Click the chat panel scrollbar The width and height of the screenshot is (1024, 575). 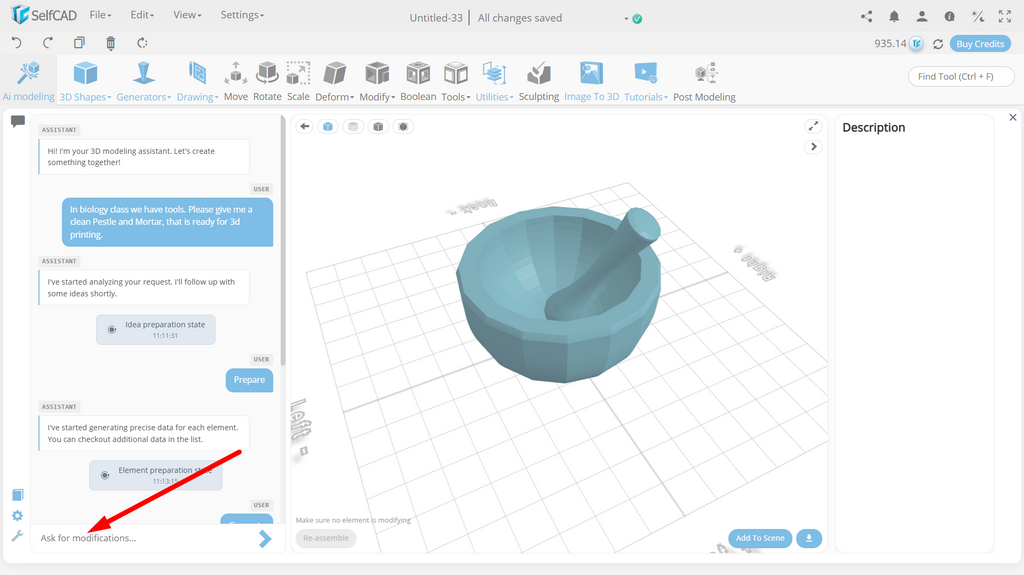[283, 240]
